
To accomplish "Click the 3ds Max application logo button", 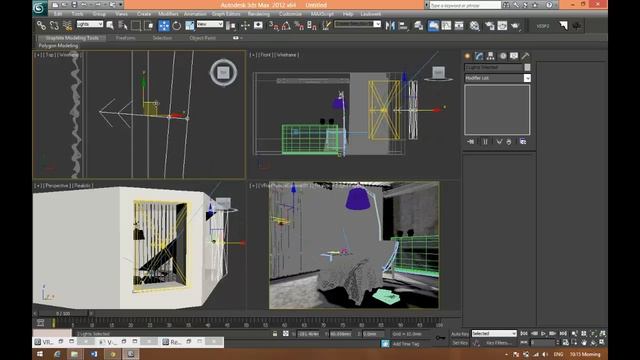I will tap(40, 8).
